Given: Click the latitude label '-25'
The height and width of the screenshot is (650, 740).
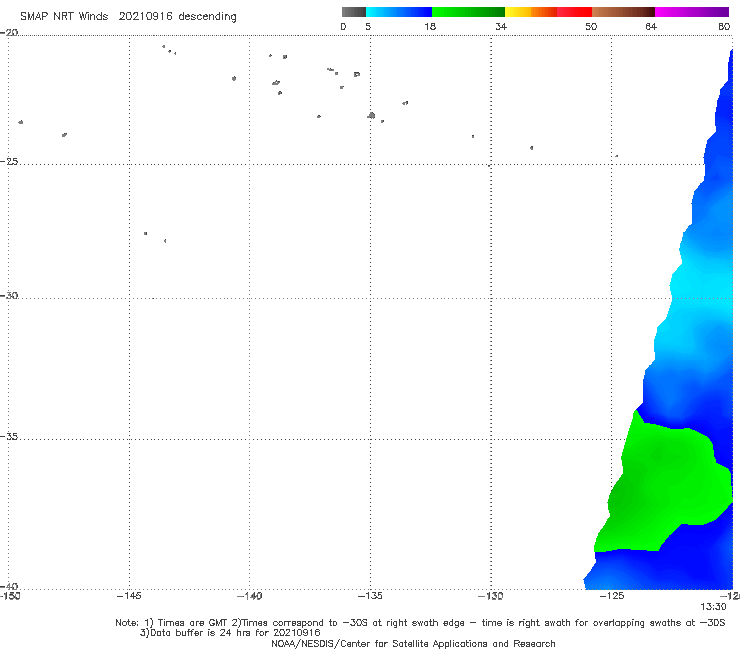Looking at the screenshot, I should [9, 161].
